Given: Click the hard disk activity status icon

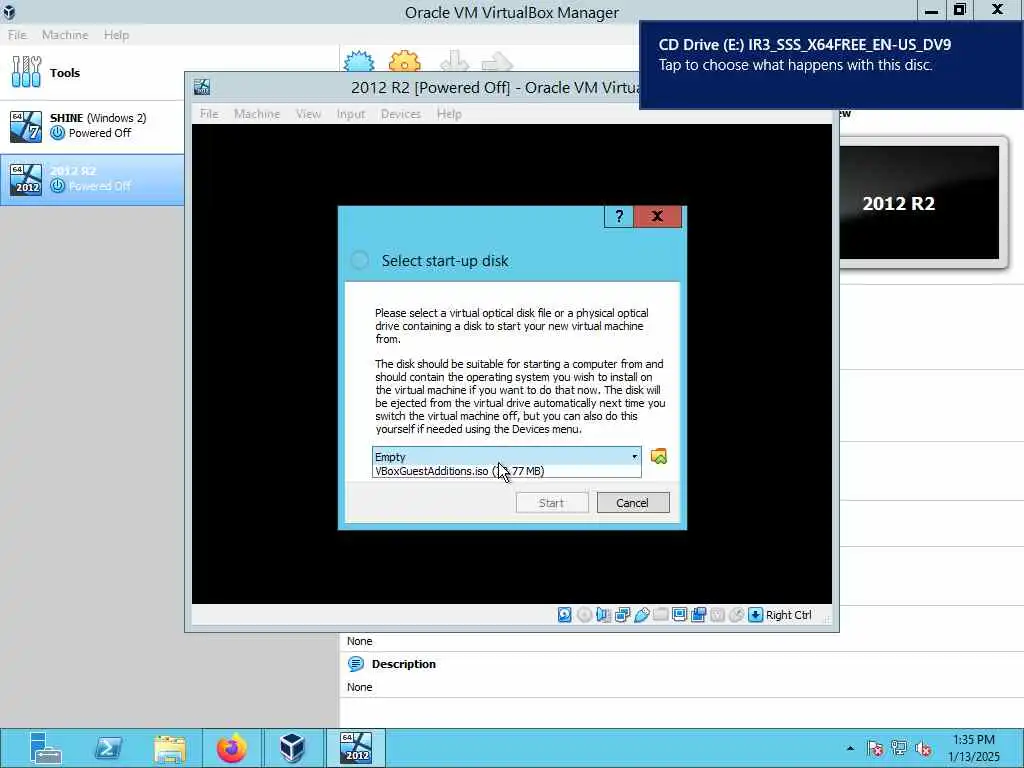Looking at the screenshot, I should click(x=565, y=615).
